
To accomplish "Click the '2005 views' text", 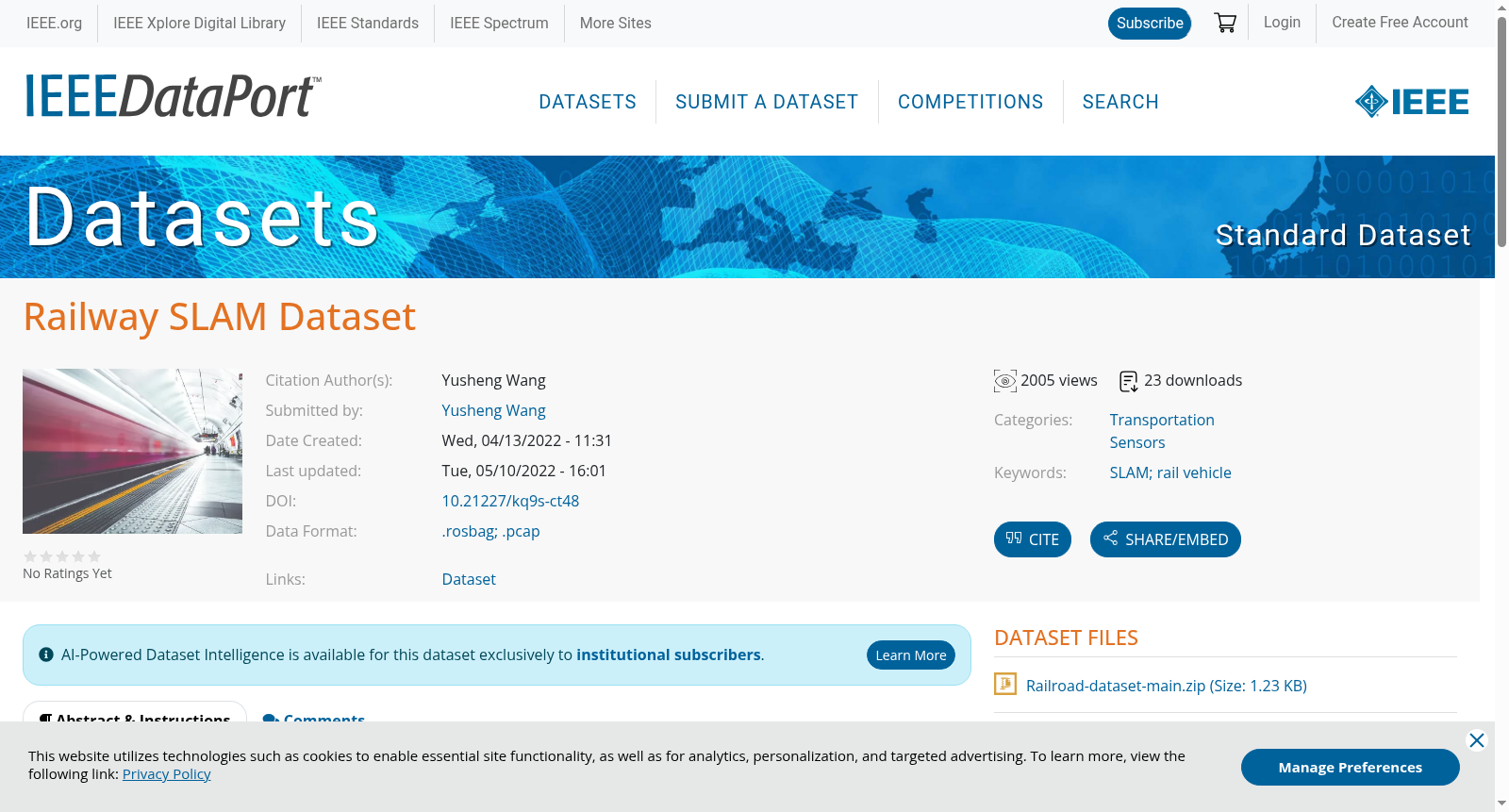I will (x=1059, y=380).
